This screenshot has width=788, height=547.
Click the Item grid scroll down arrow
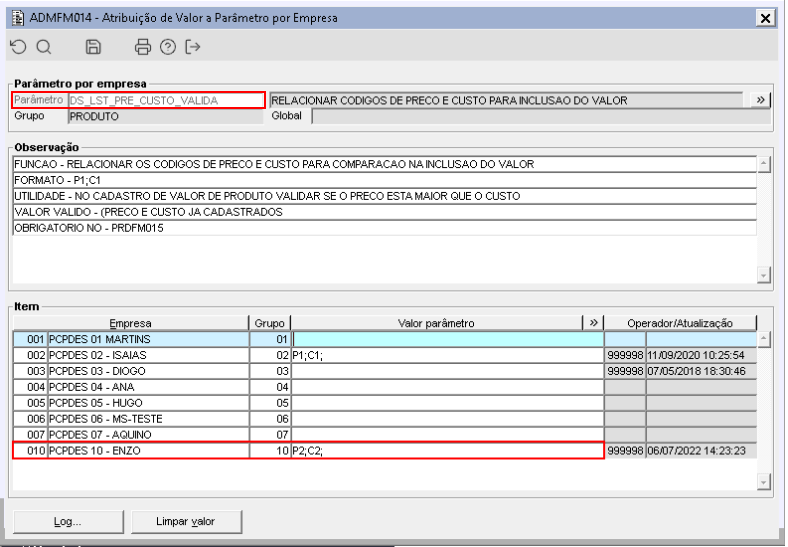pyautogui.click(x=764, y=483)
